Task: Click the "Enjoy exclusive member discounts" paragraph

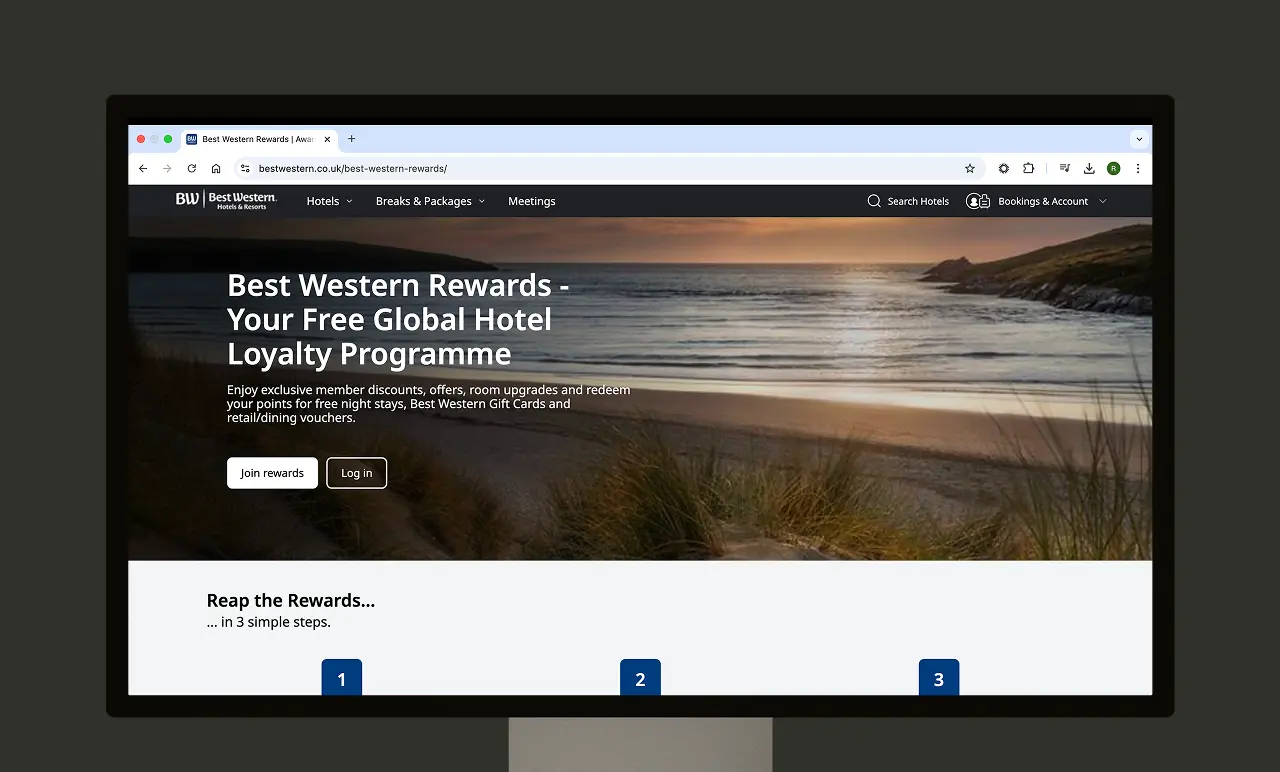Action: click(x=428, y=404)
